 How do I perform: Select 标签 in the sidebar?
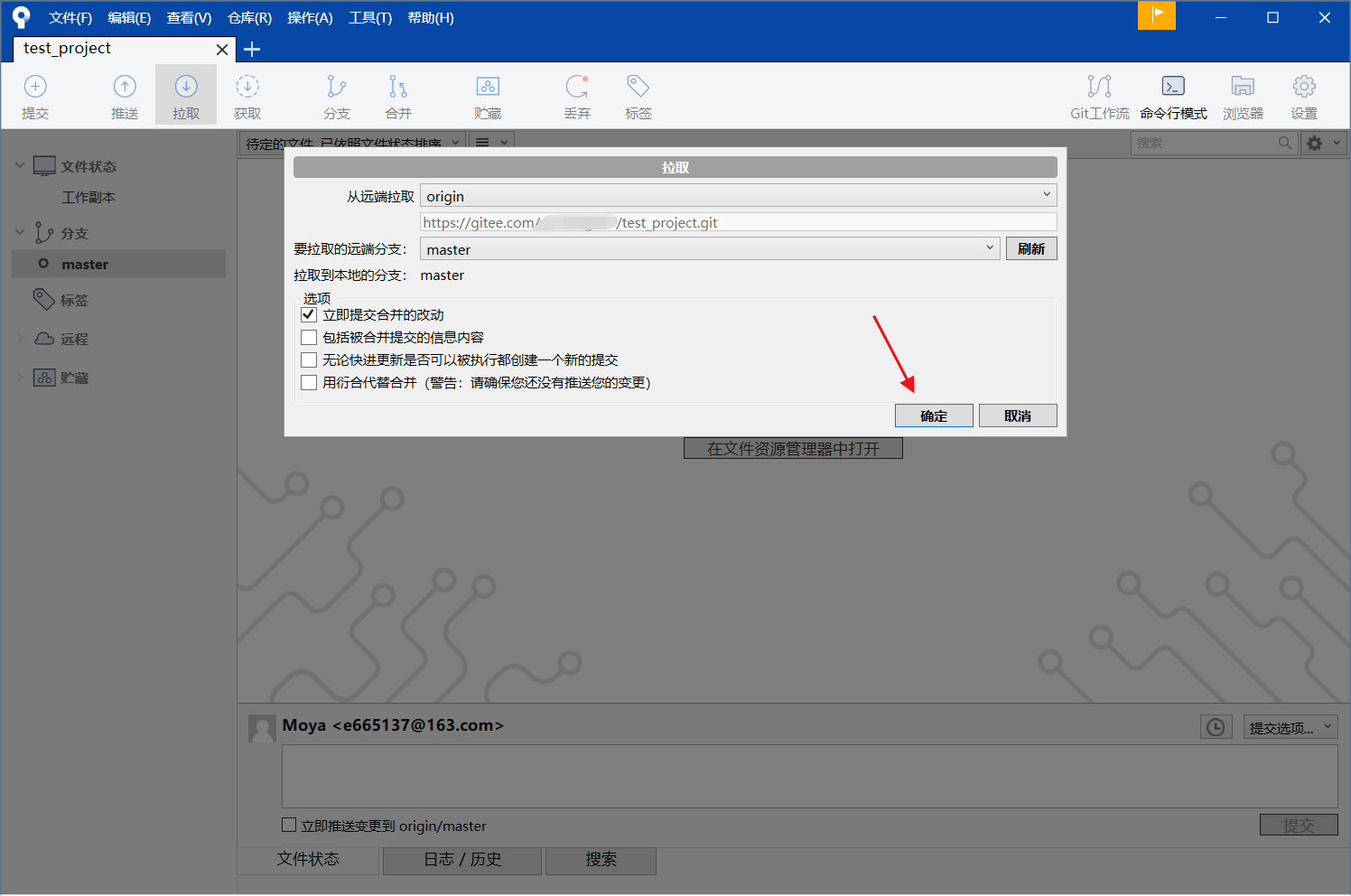74,300
